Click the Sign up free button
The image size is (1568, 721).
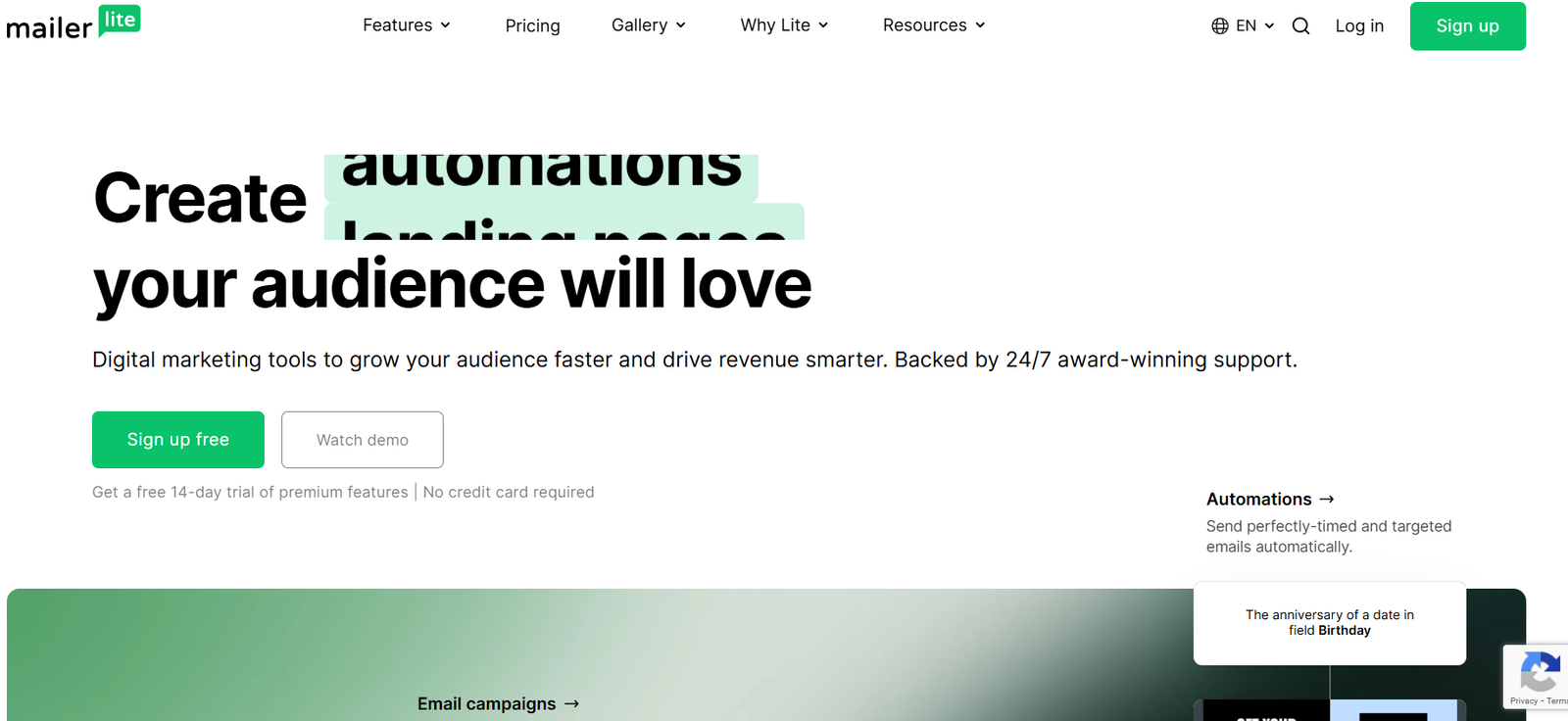[x=178, y=440]
